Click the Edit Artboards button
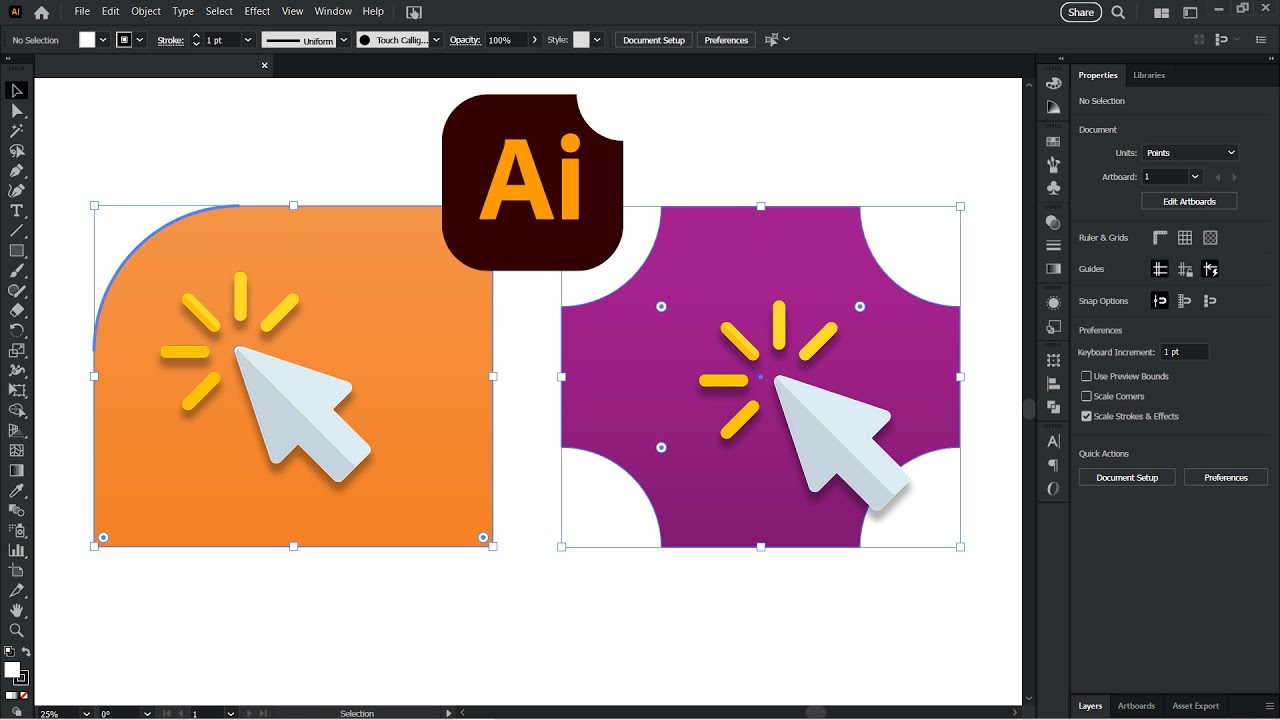 1189,201
